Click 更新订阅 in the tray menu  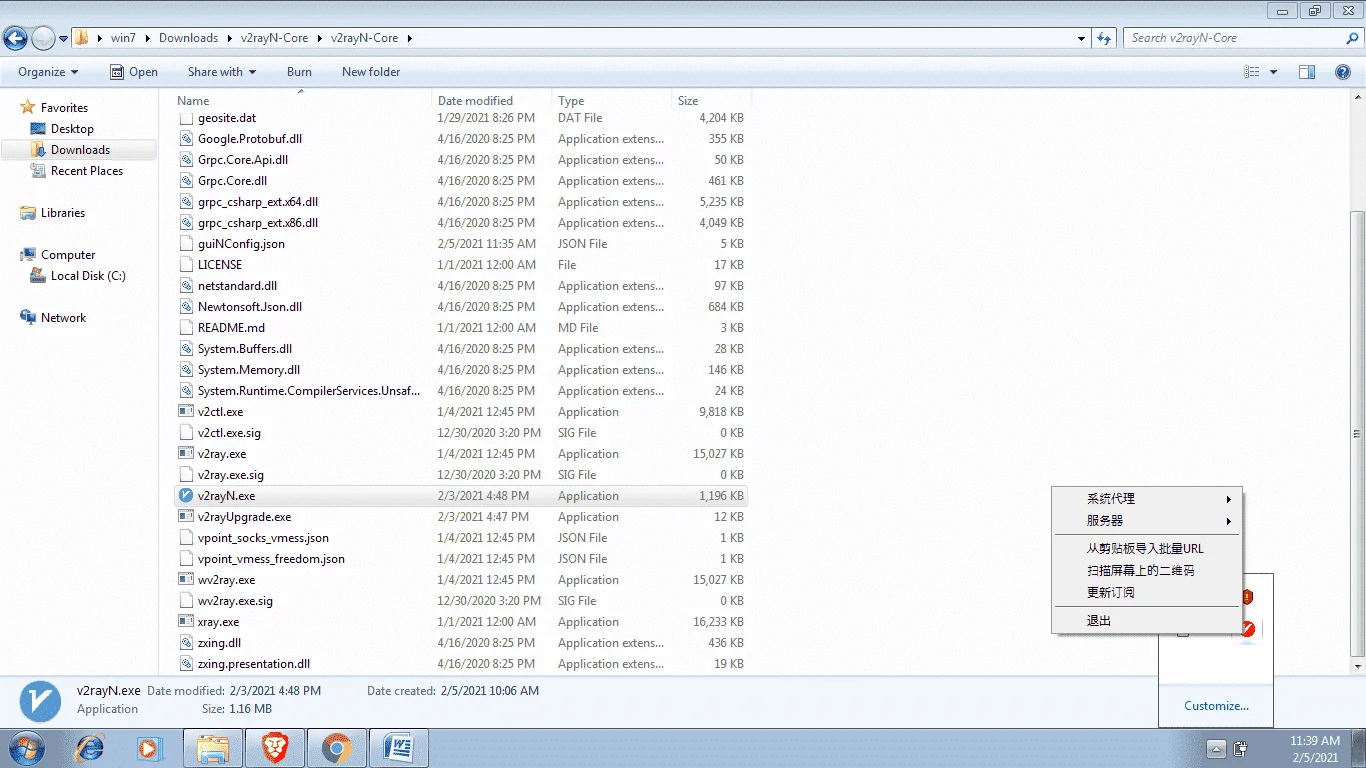tap(1147, 593)
